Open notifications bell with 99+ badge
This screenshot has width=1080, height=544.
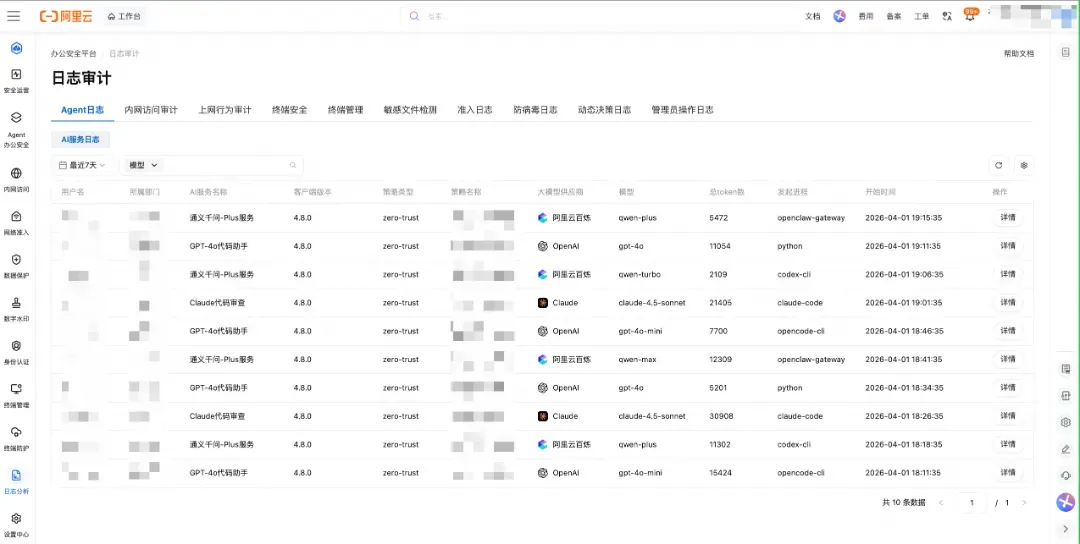pyautogui.click(x=970, y=16)
